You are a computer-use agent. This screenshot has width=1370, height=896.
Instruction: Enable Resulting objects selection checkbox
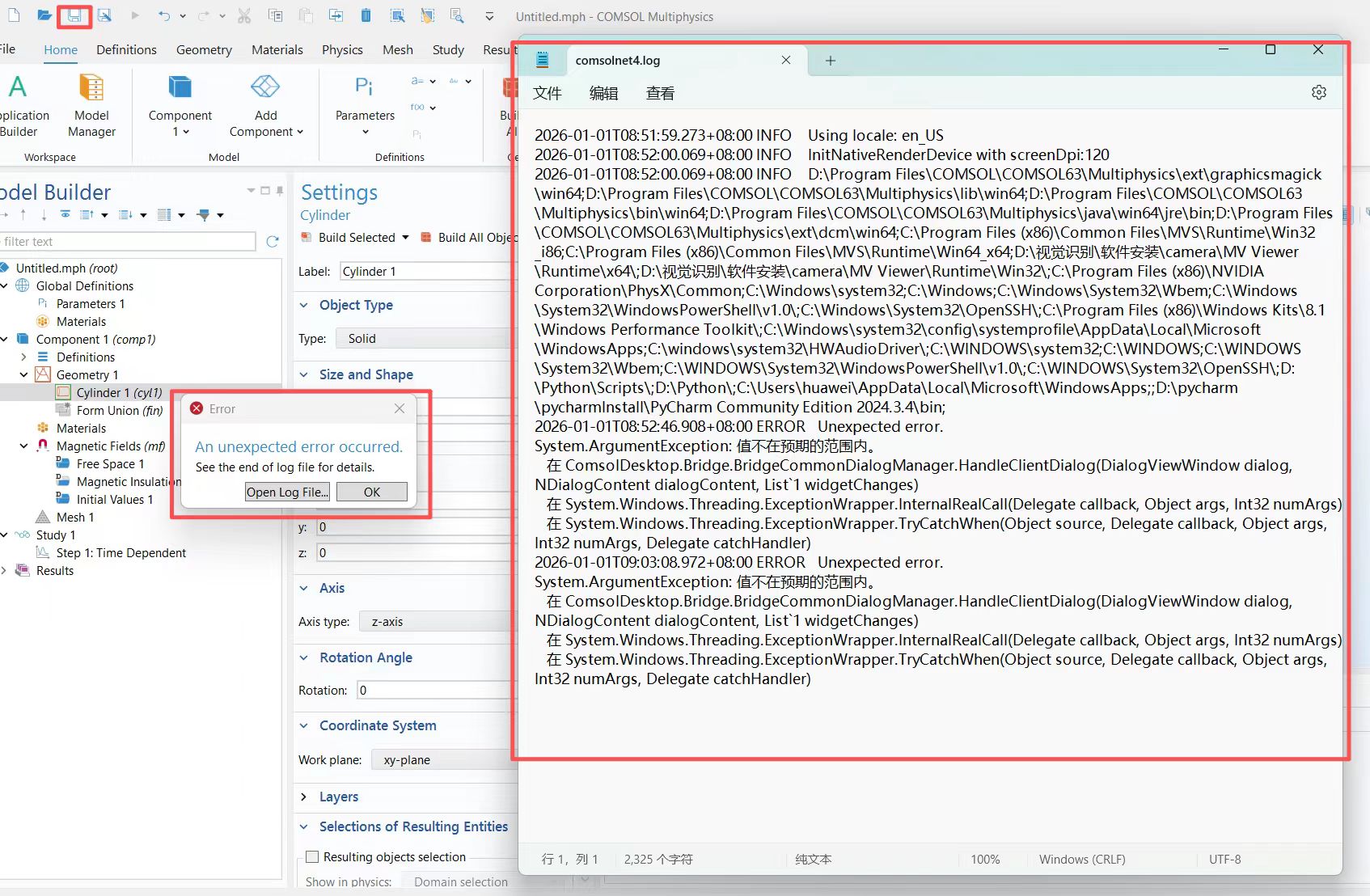[312, 857]
